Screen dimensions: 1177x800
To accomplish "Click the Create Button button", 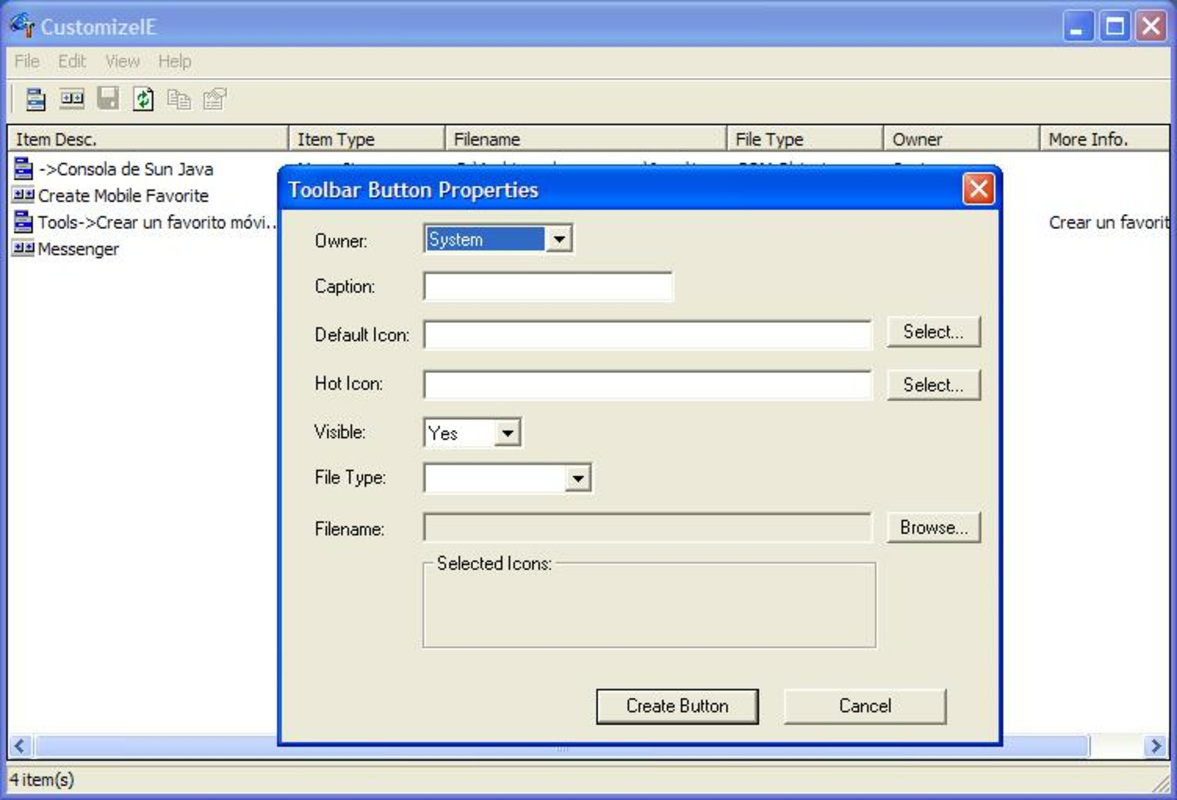I will [x=677, y=706].
